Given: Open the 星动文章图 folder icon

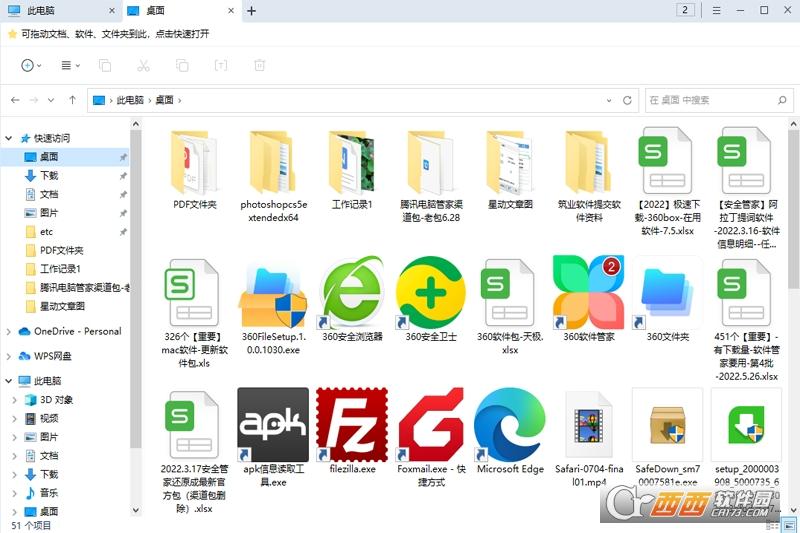Looking at the screenshot, I should click(510, 162).
